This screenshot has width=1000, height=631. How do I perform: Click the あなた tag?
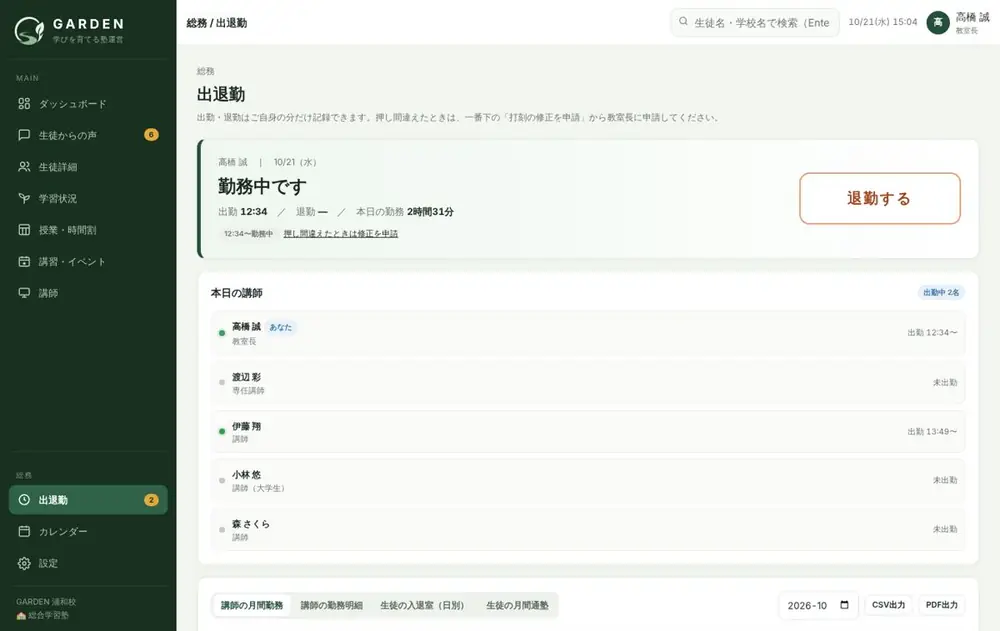point(281,327)
